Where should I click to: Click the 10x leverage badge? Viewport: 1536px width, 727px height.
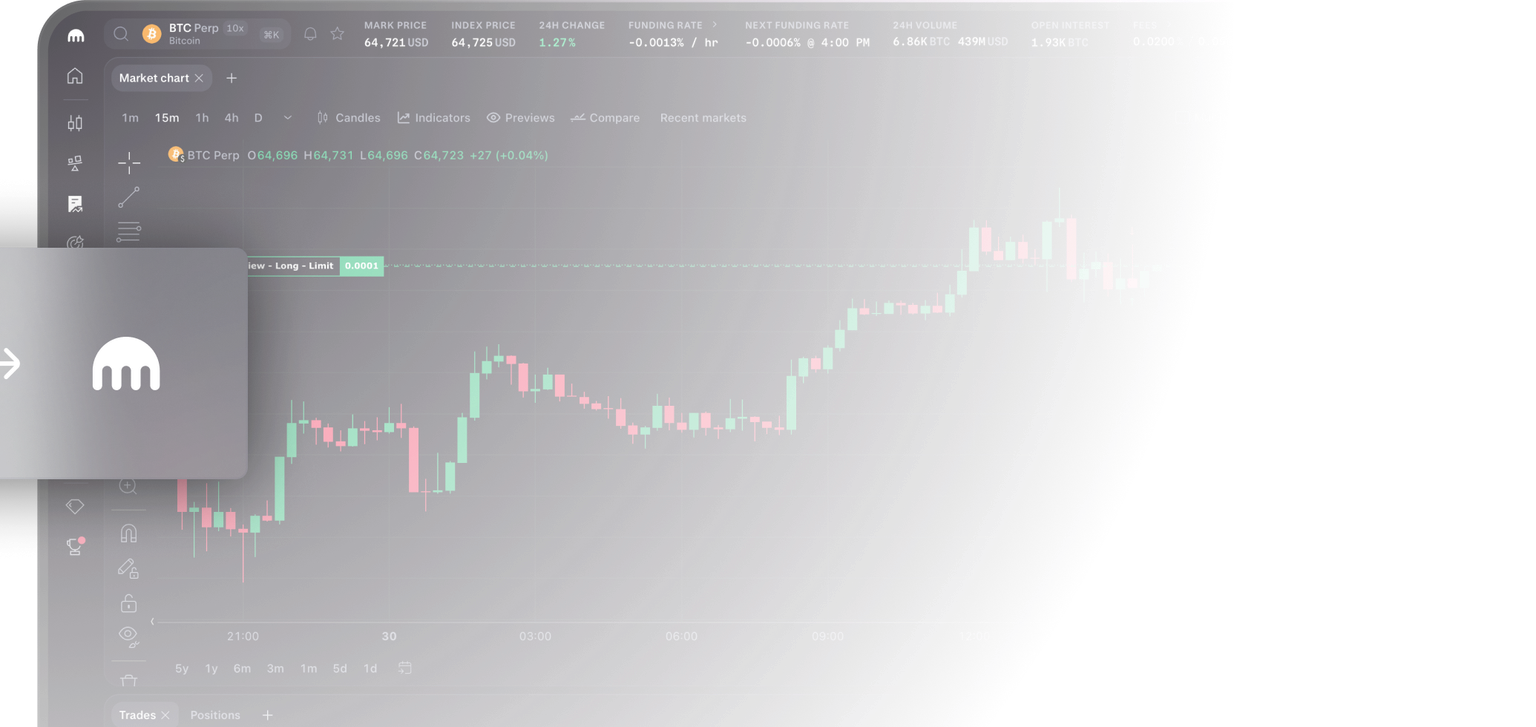pyautogui.click(x=235, y=28)
